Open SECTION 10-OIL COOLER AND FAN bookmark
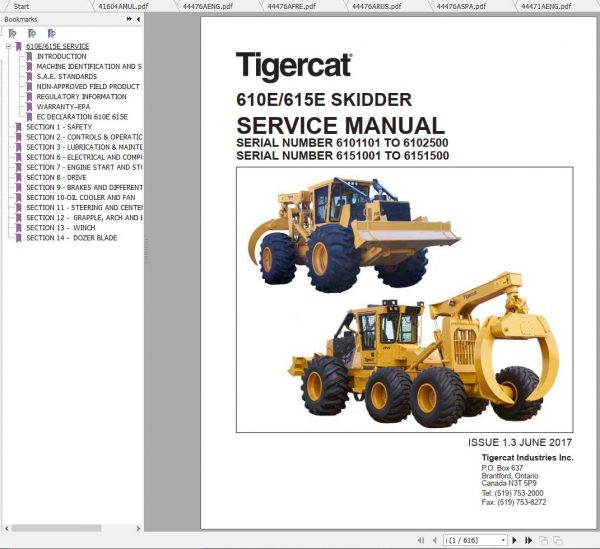Screen dimensions: 600x549 [x=81, y=197]
